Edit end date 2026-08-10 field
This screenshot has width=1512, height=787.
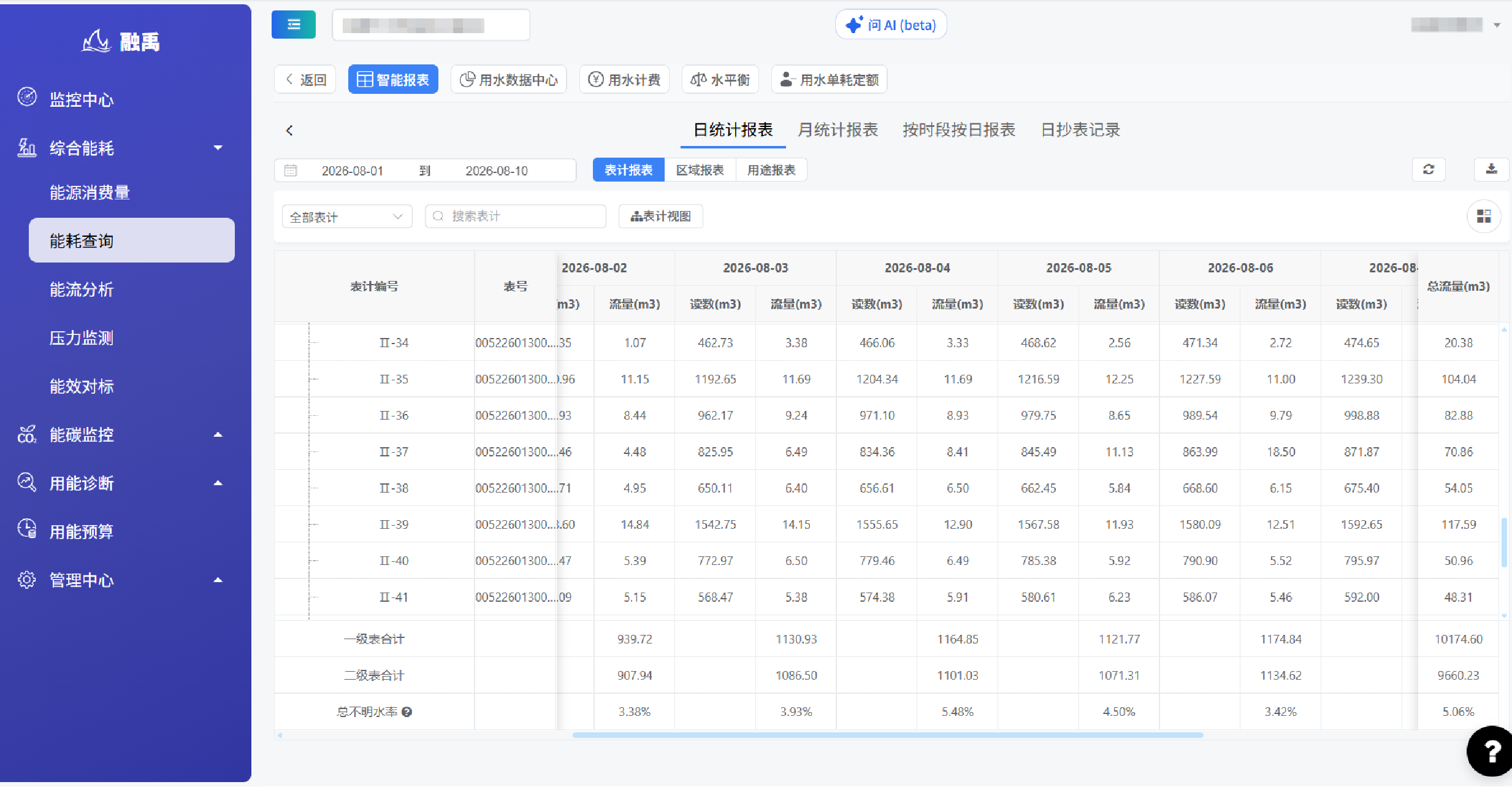pos(497,171)
